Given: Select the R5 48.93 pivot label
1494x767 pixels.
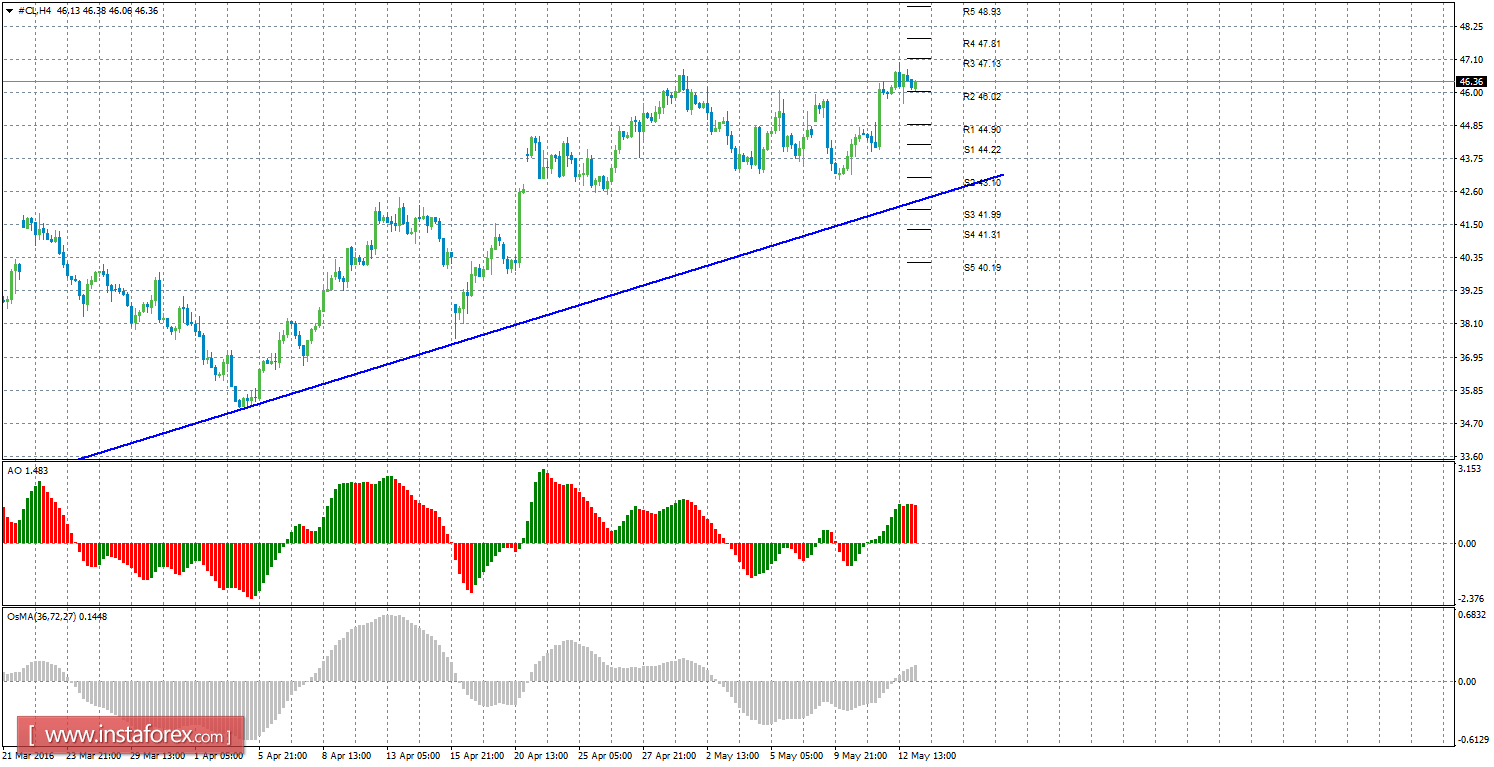Looking at the screenshot, I should [981, 12].
